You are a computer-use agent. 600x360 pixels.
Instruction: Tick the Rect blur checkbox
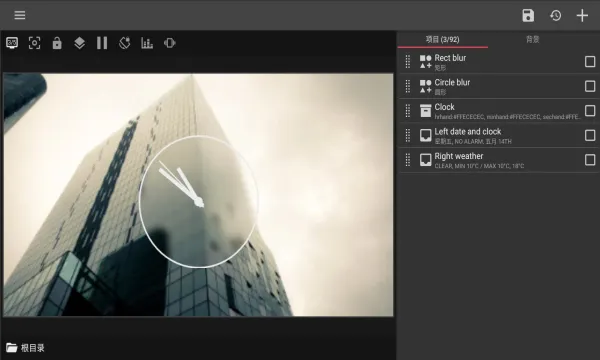590,62
